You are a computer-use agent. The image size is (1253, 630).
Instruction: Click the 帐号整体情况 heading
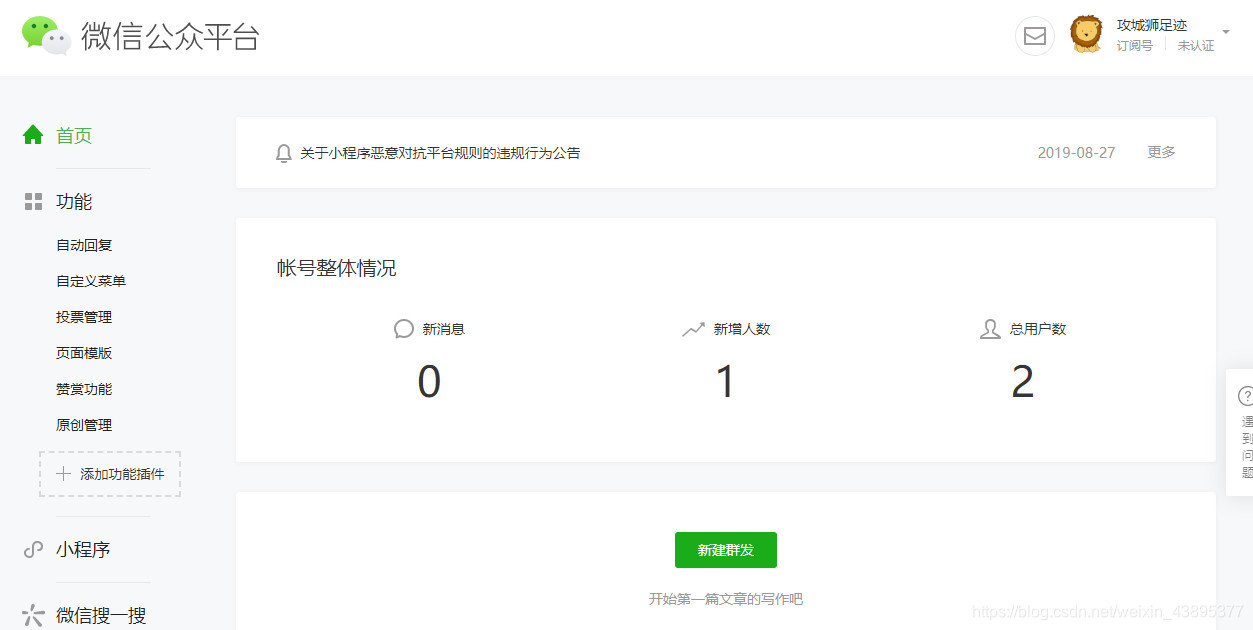(x=337, y=268)
